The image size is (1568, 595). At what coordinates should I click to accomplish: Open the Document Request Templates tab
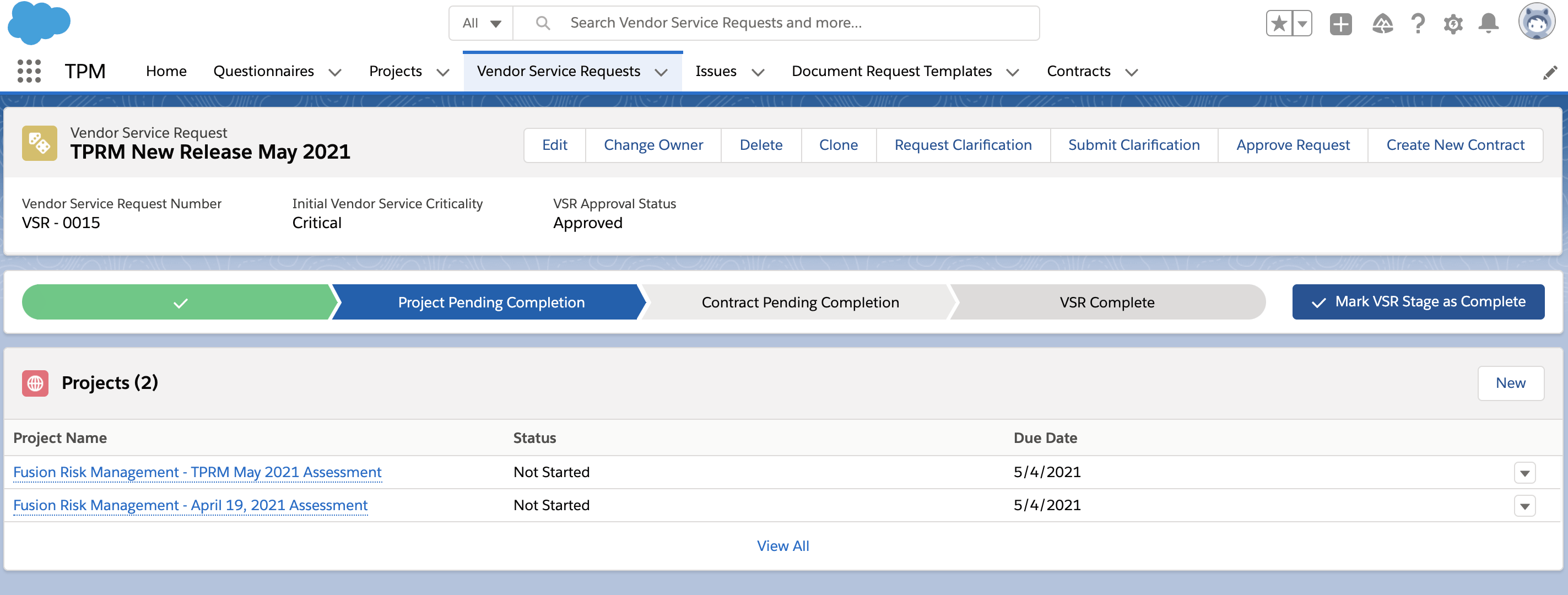pyautogui.click(x=892, y=71)
